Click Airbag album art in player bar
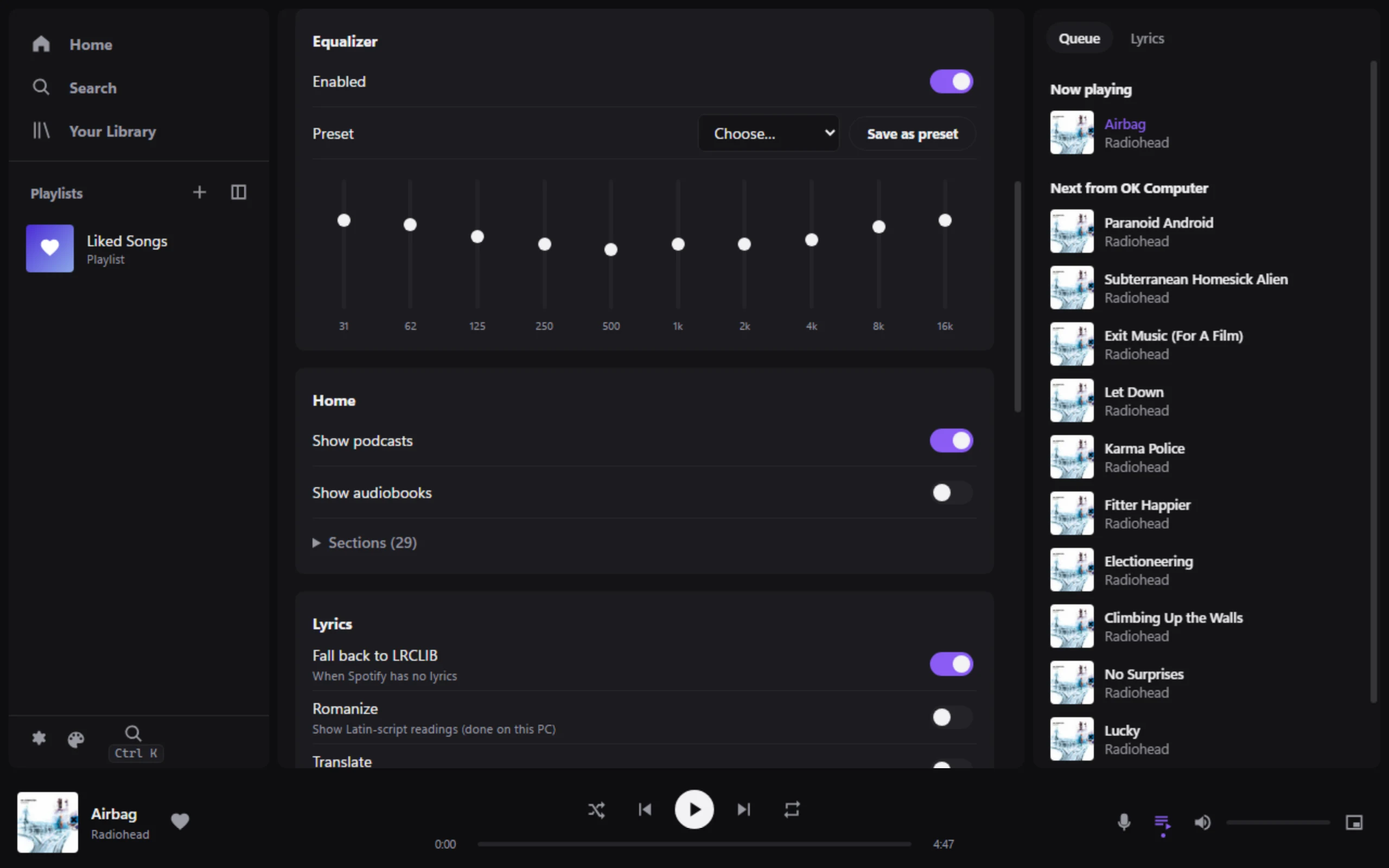 [x=48, y=822]
